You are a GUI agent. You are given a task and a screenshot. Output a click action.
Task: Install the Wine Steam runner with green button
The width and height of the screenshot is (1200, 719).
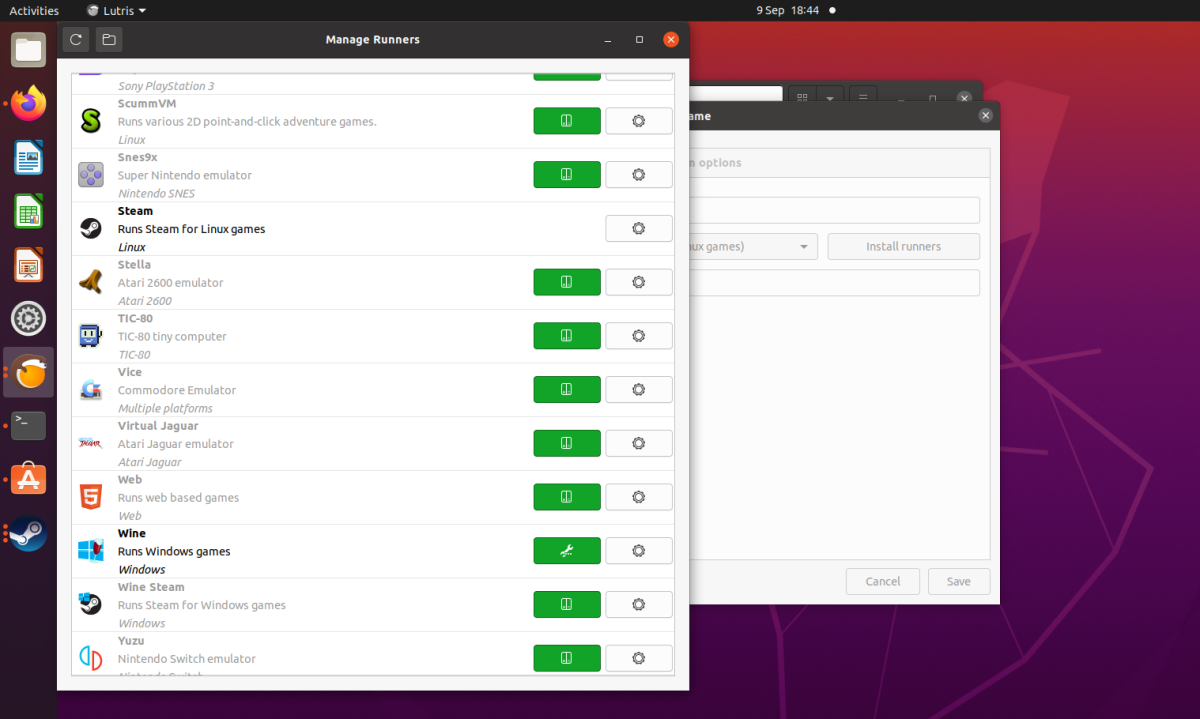click(567, 605)
